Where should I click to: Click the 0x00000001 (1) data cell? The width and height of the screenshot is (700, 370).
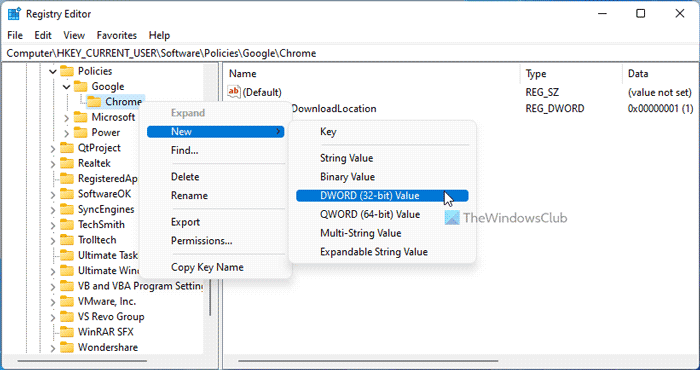[x=660, y=108]
